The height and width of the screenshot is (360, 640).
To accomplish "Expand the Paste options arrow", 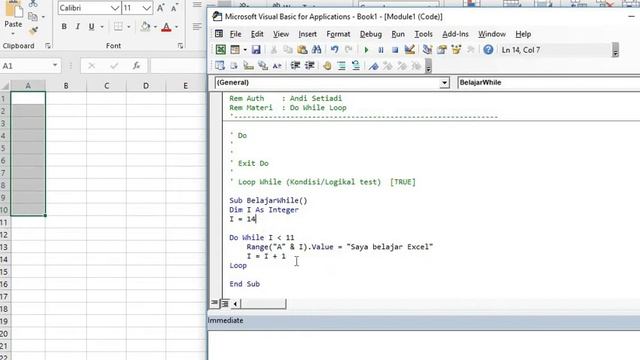I will [13, 33].
